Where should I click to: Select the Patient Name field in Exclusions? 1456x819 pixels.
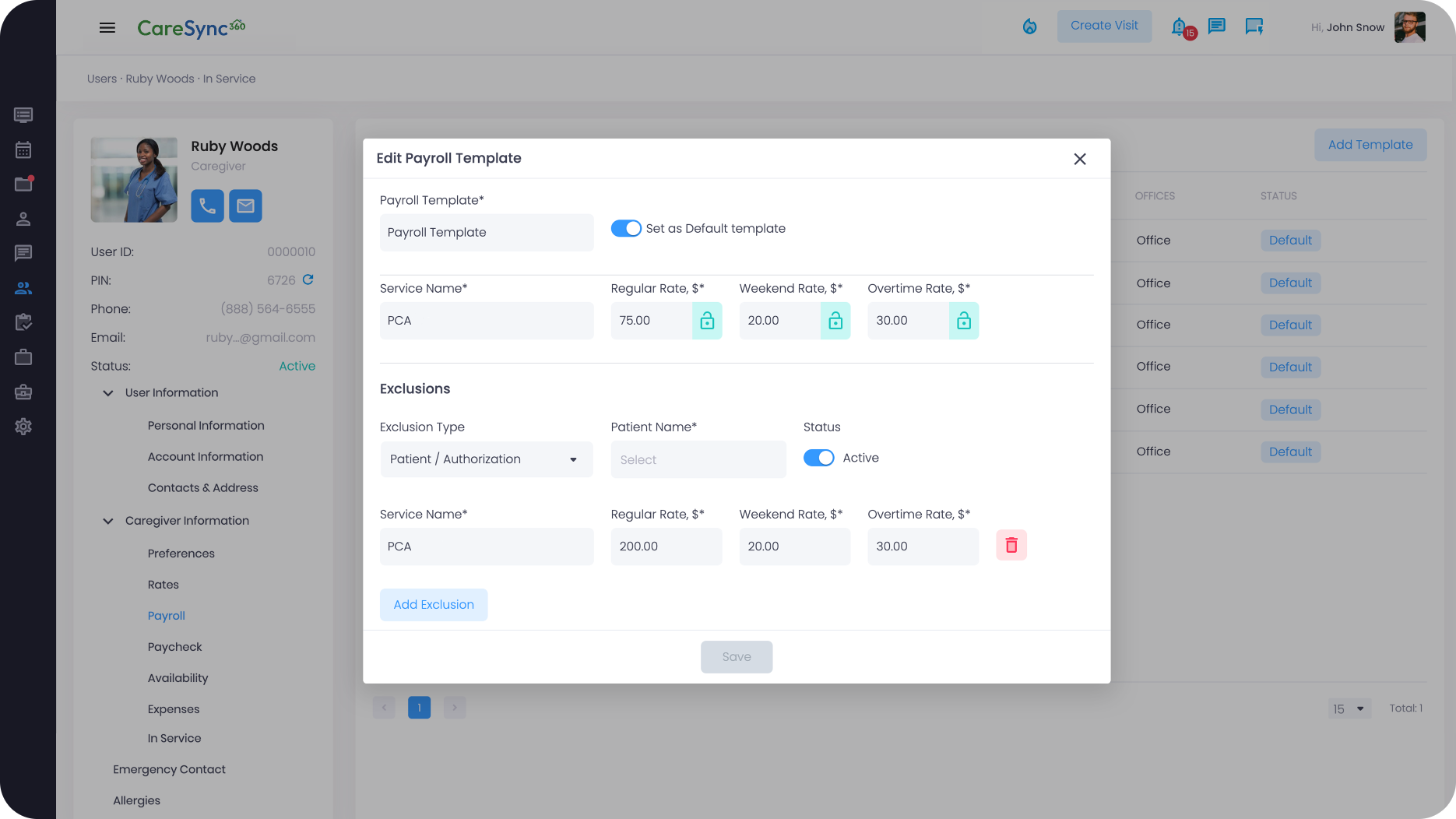(x=698, y=459)
